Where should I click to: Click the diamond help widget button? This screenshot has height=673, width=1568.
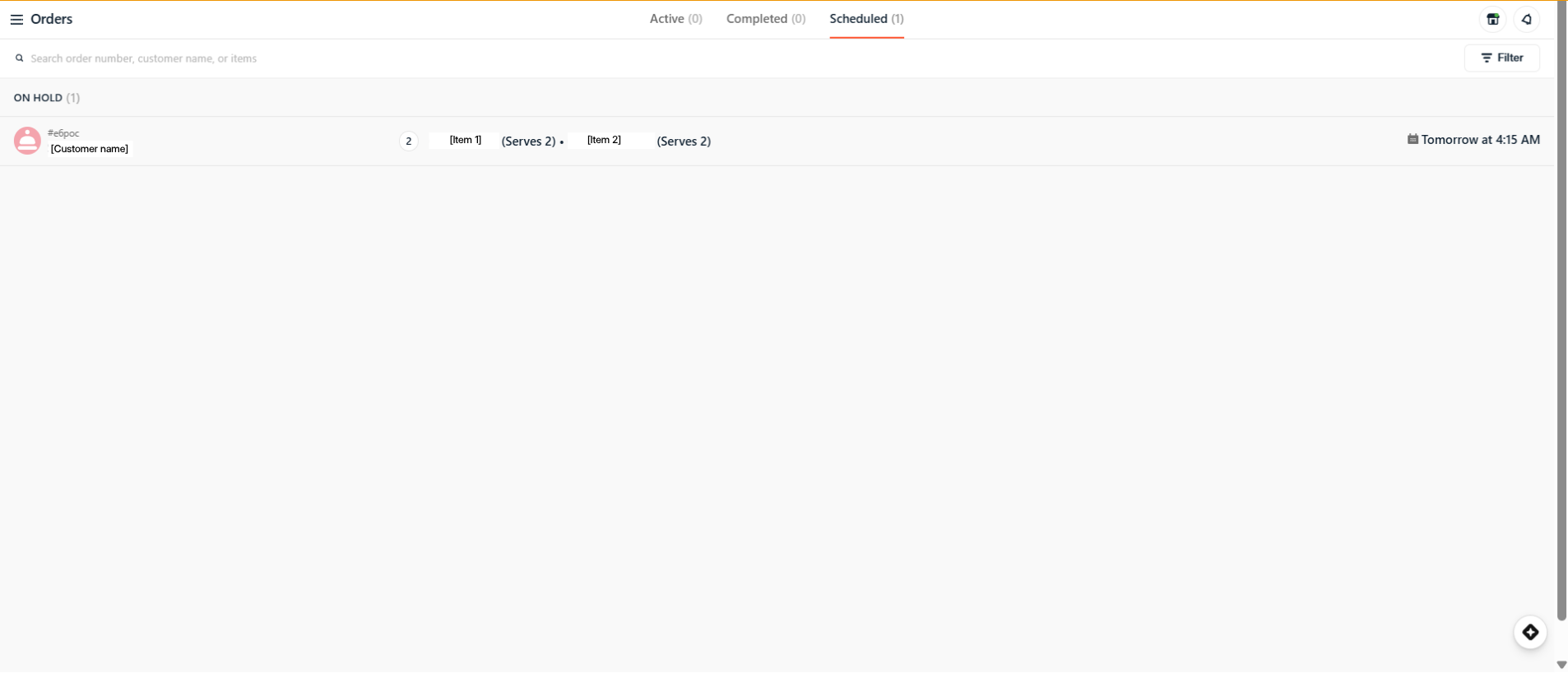1530,633
